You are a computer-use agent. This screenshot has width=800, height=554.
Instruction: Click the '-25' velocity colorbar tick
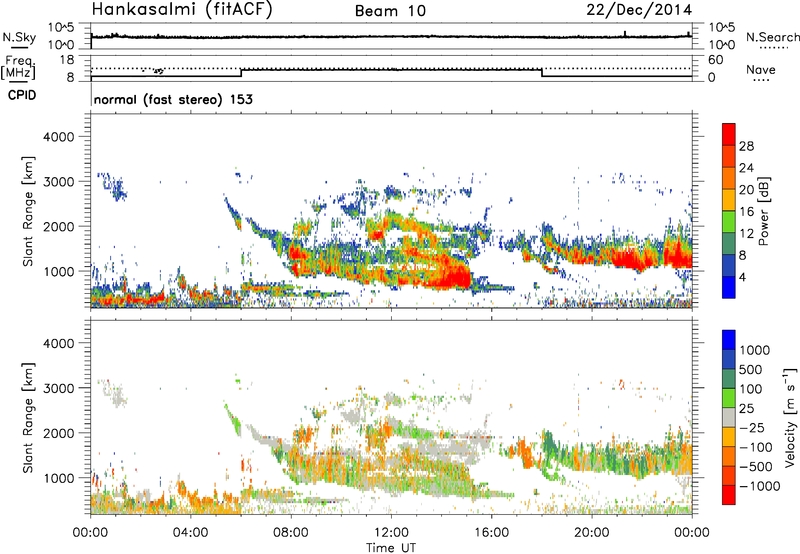click(752, 427)
